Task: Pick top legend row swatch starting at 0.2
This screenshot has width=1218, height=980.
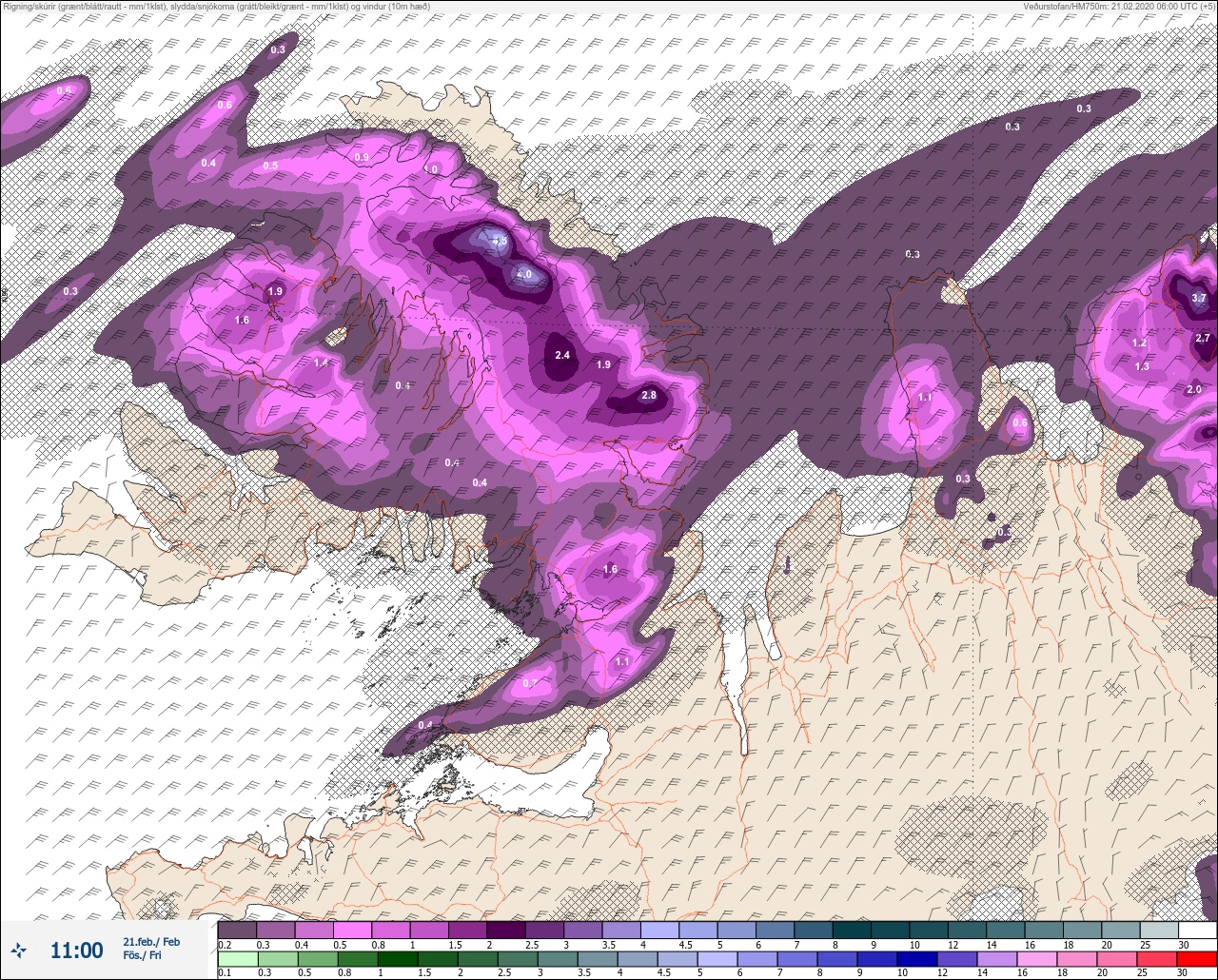Action: pyautogui.click(x=237, y=930)
